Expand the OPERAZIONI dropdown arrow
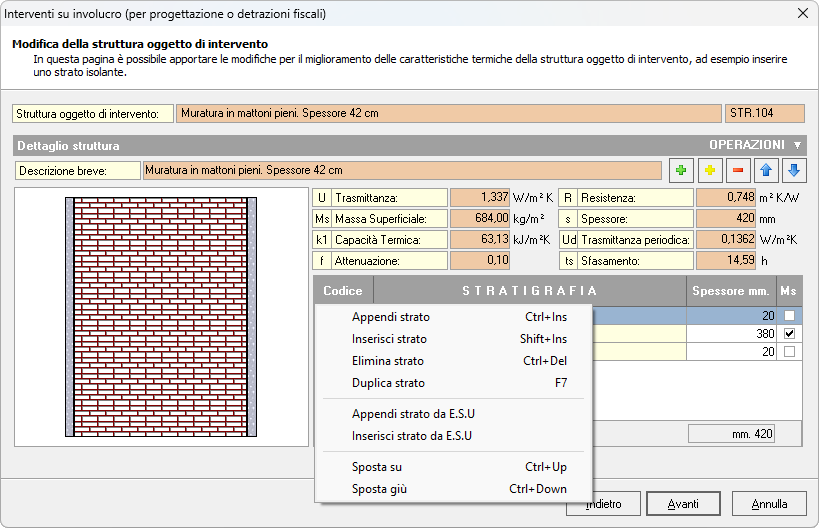 coord(797,145)
